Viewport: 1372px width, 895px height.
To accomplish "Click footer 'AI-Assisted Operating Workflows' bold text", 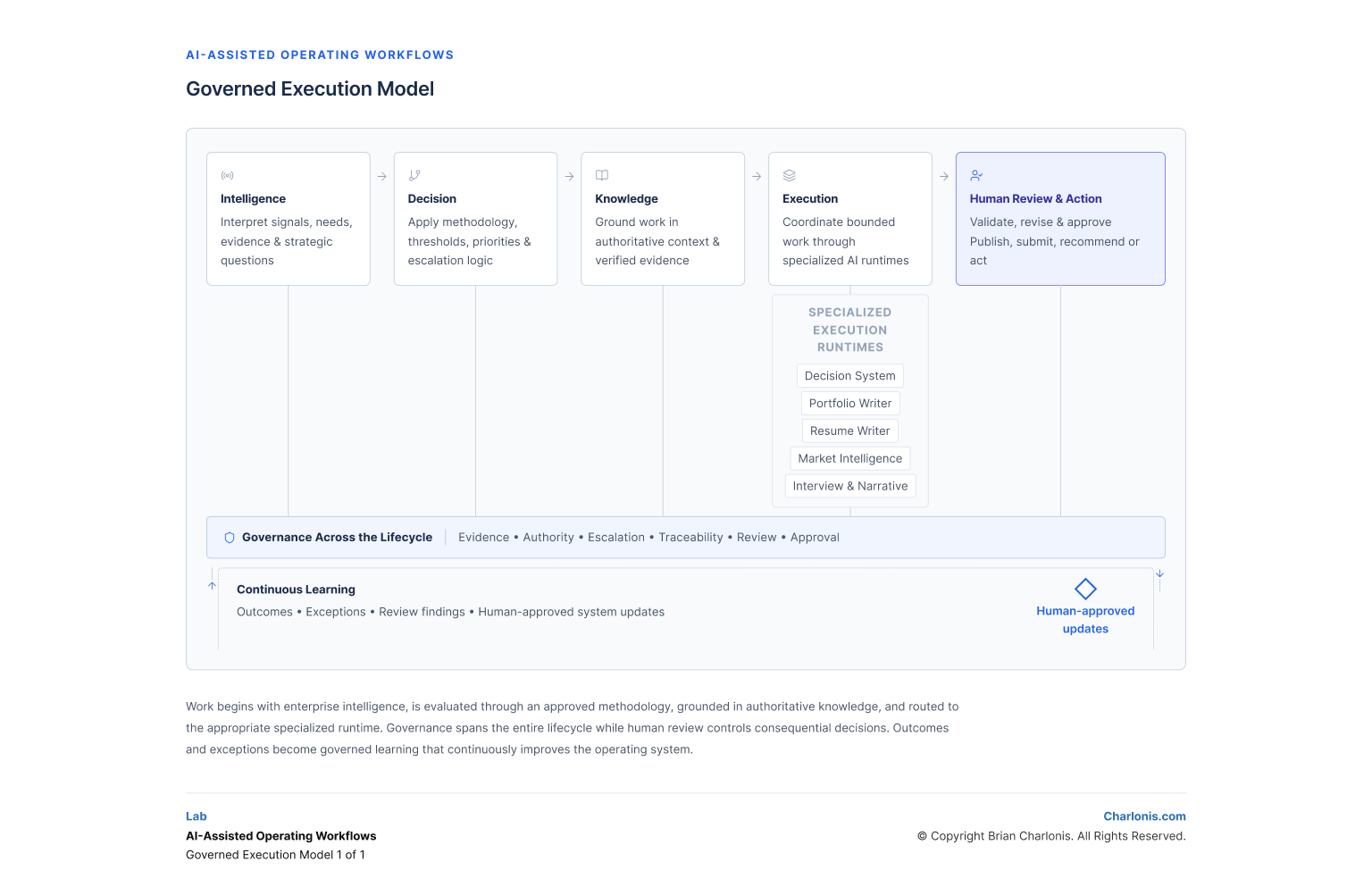I will [x=281, y=836].
